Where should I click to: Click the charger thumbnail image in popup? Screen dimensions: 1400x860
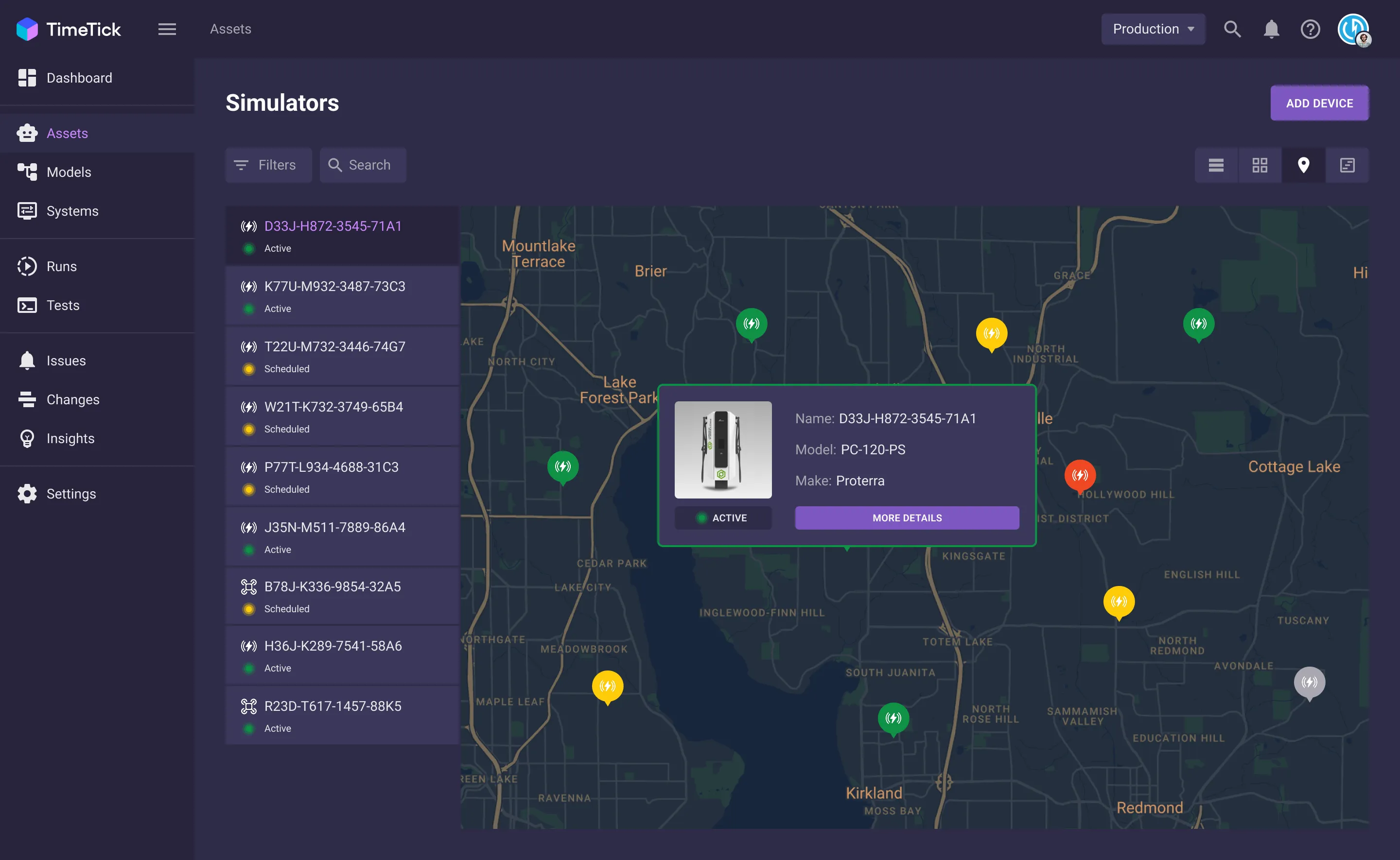point(723,450)
